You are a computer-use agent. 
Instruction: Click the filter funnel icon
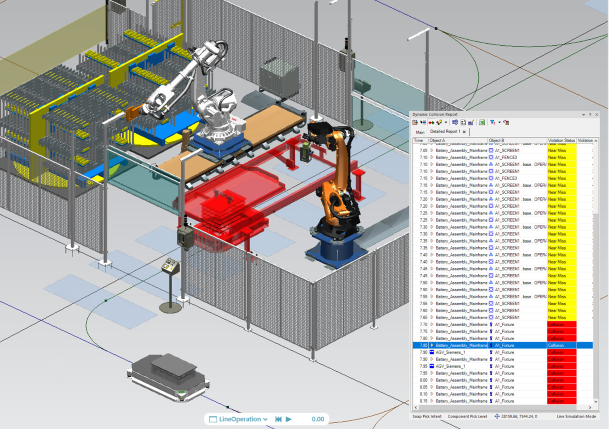[493, 122]
